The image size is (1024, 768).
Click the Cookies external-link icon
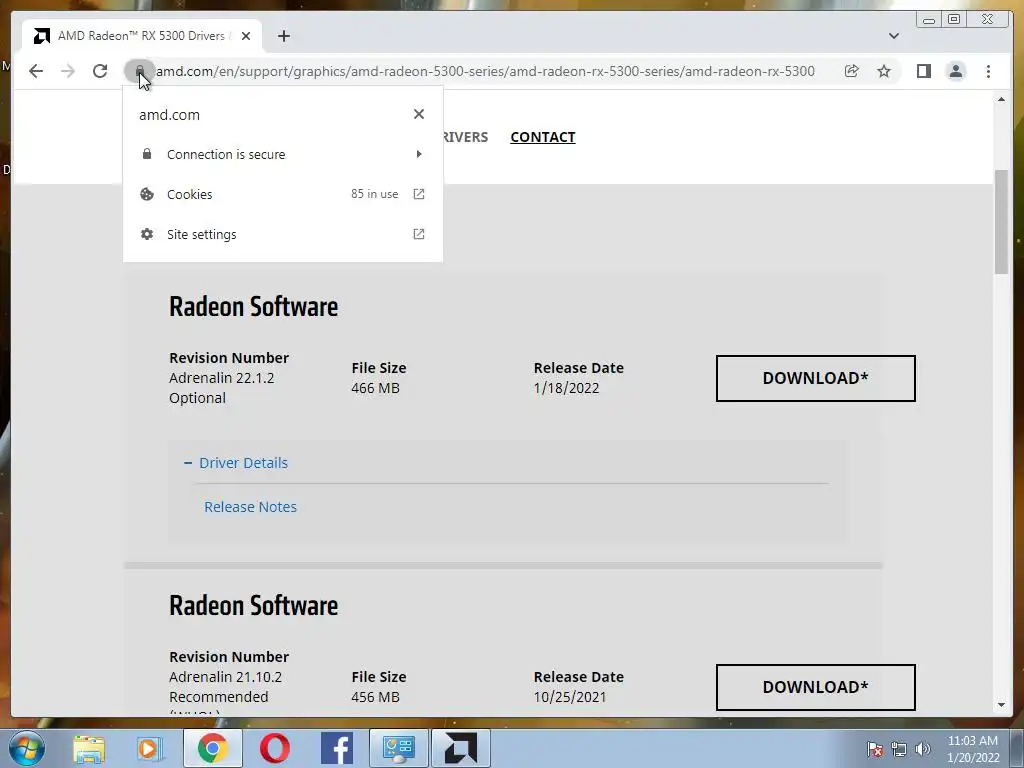(x=419, y=194)
